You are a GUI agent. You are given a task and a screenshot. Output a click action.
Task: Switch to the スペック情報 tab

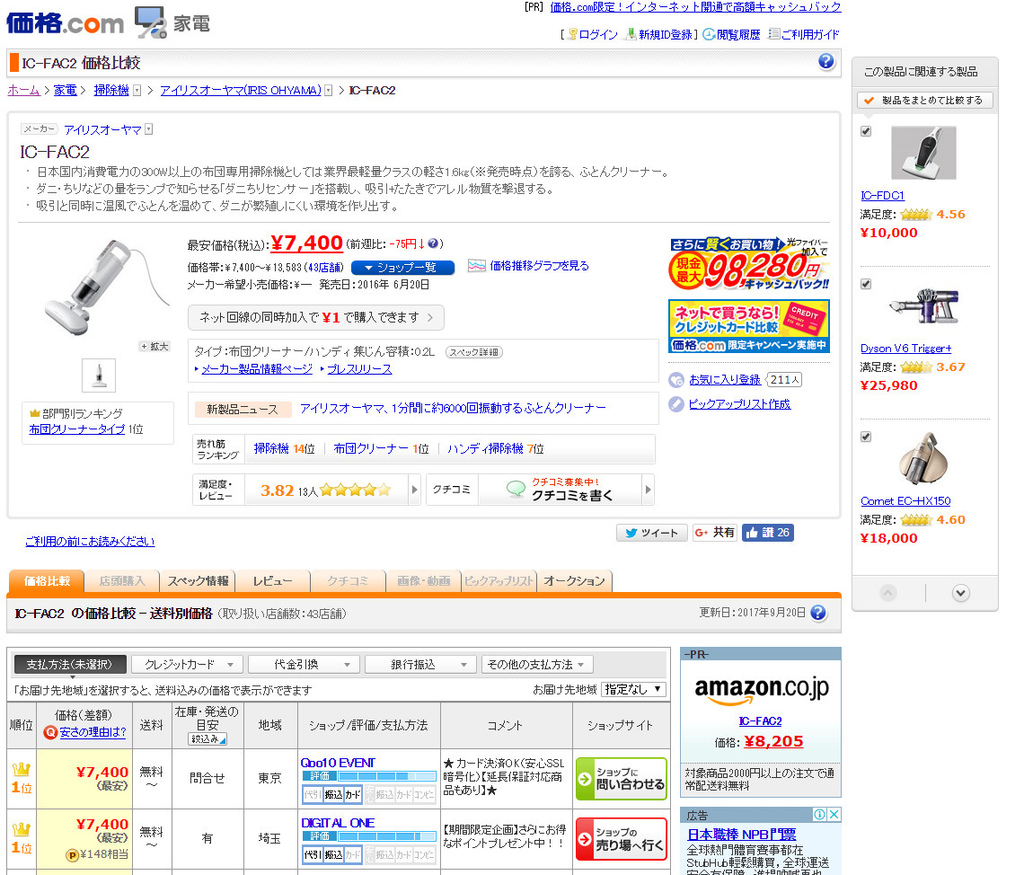click(x=198, y=581)
